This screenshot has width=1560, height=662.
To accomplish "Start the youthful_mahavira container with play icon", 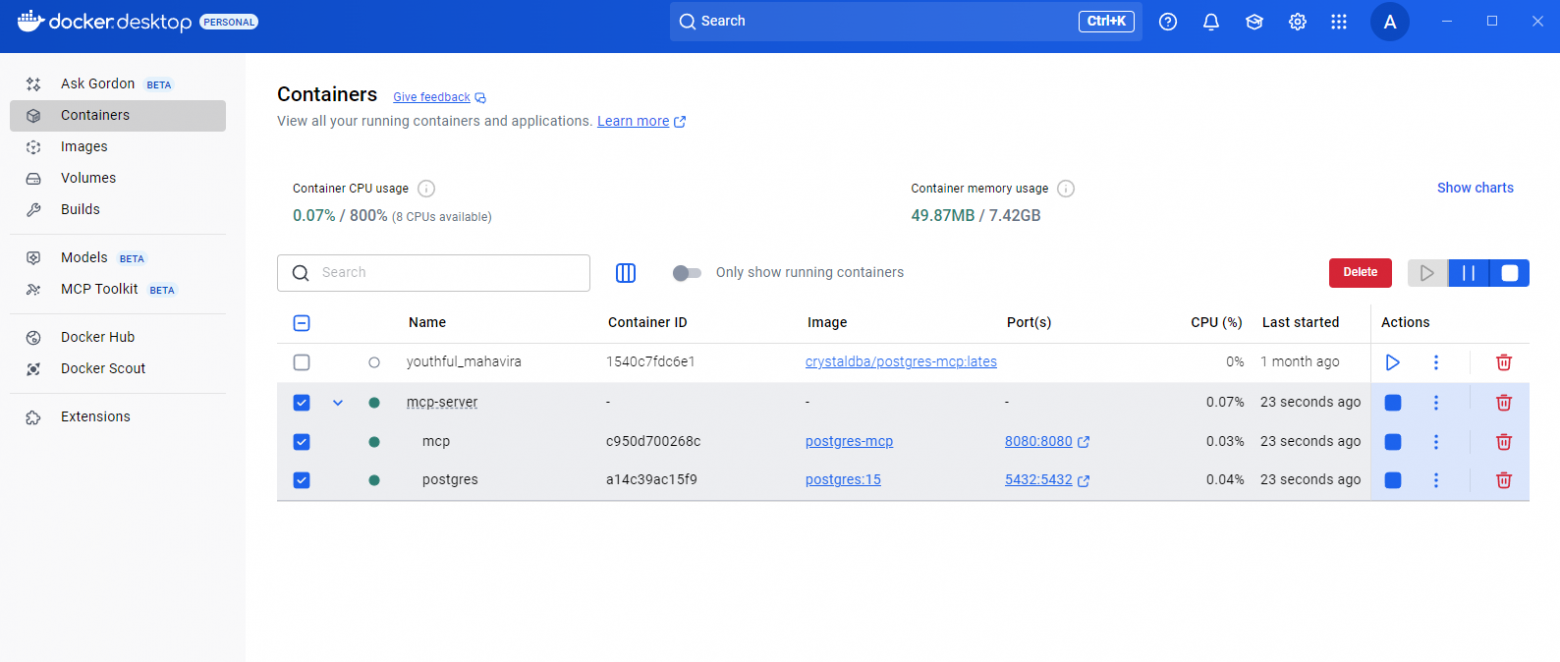I will click(x=1393, y=363).
